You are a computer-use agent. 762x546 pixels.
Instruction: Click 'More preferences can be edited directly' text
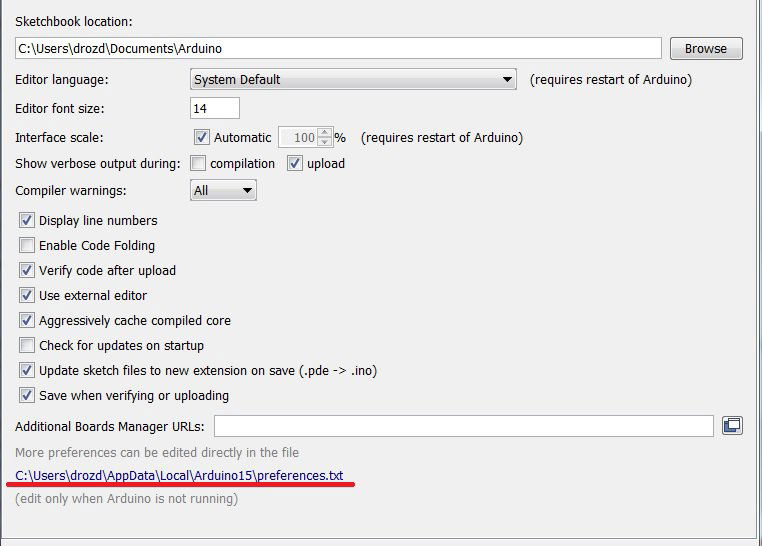click(x=157, y=453)
